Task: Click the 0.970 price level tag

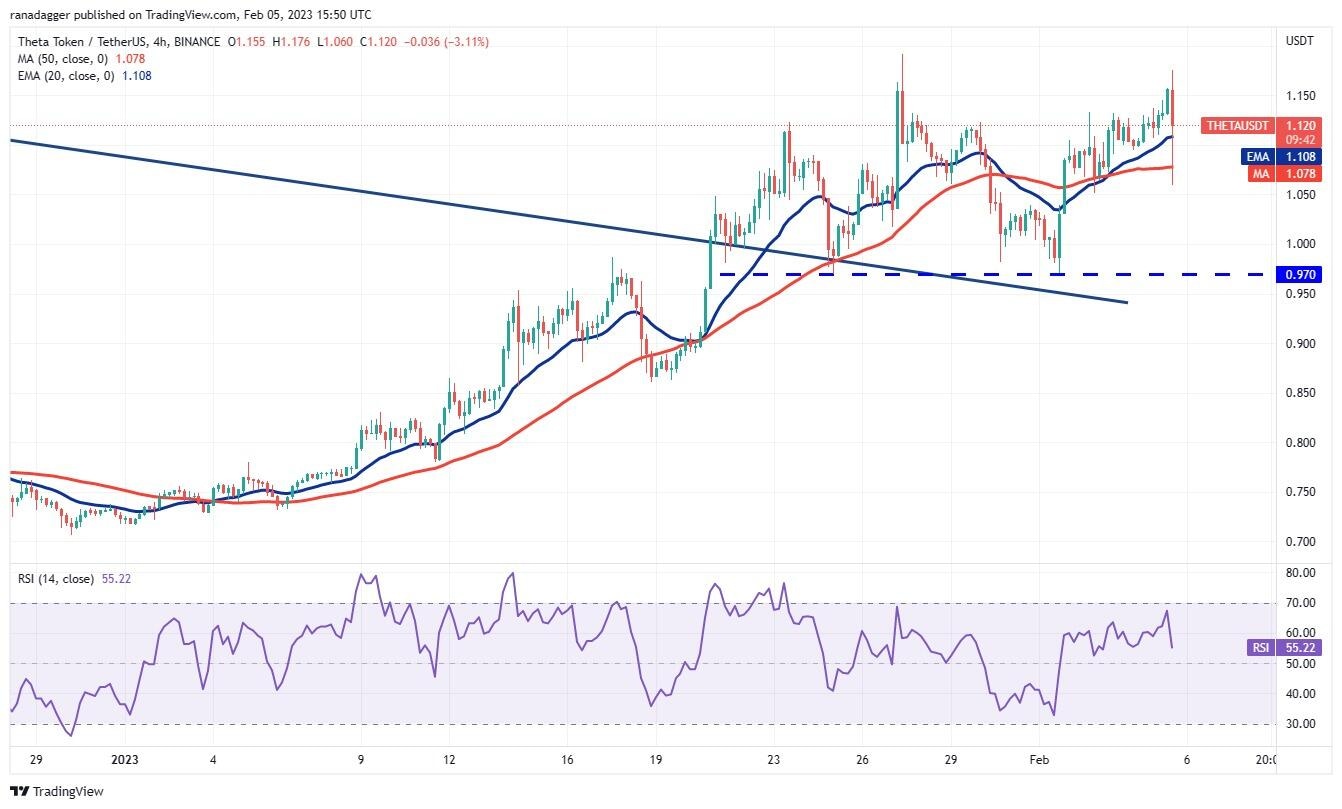Action: coord(1300,274)
